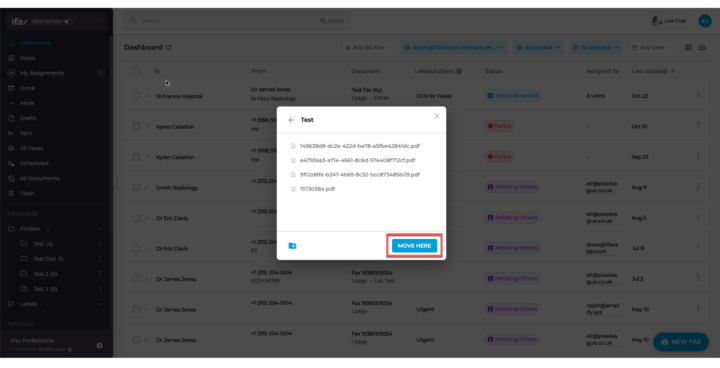Open Test 3 (0) folder

(x=45, y=289)
